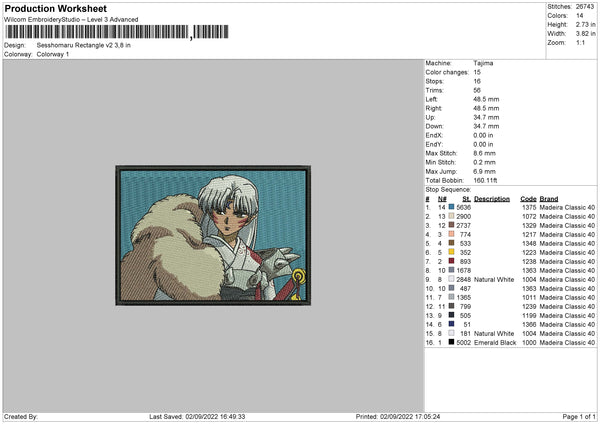Screen dimensions: 600x424
Task: Click the 'Stop Sequence:' heading
Action: 448,189
